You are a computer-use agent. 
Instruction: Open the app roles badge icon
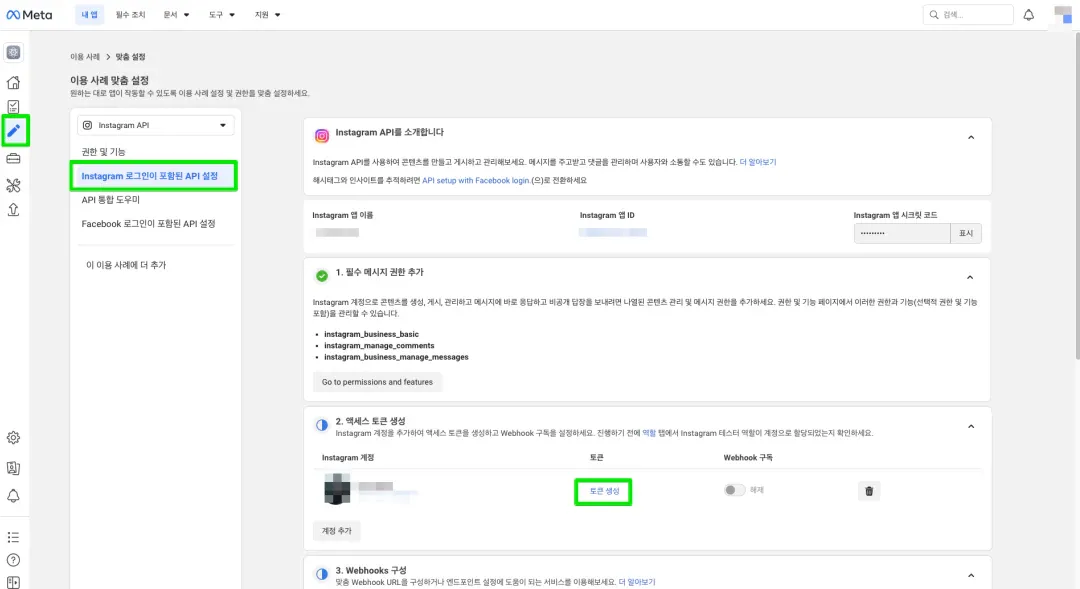(13, 468)
